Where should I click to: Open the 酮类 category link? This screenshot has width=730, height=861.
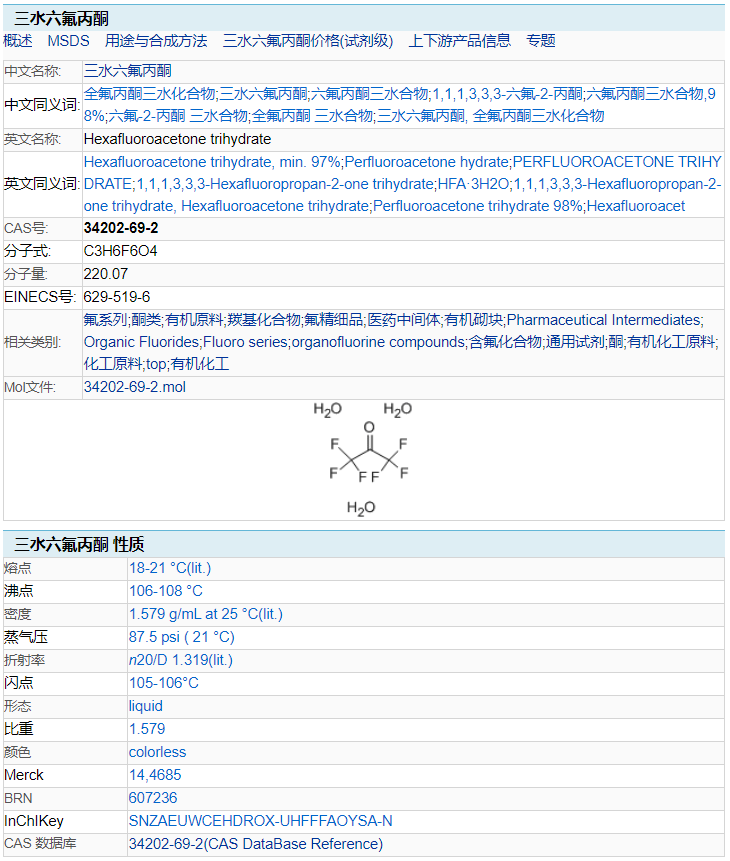[x=146, y=320]
